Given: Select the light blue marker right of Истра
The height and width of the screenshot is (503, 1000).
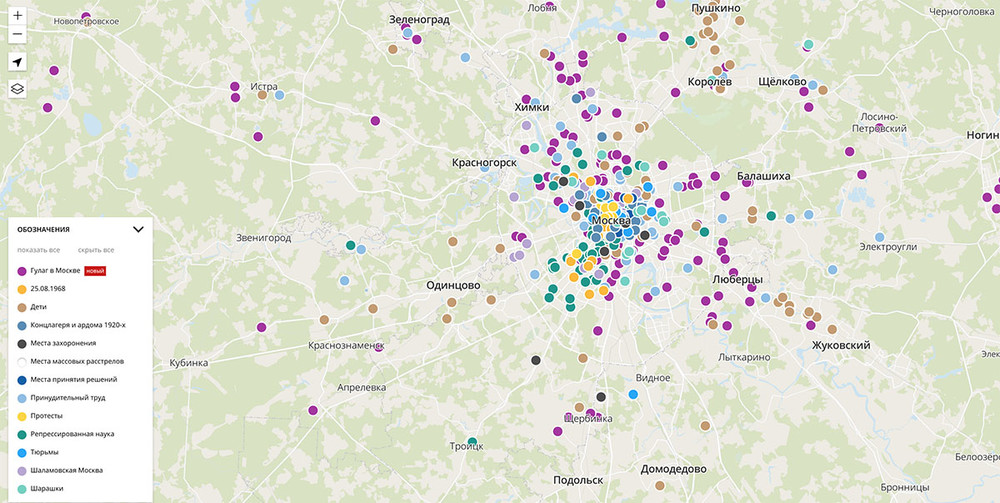Looking at the screenshot, I should pos(279,95).
